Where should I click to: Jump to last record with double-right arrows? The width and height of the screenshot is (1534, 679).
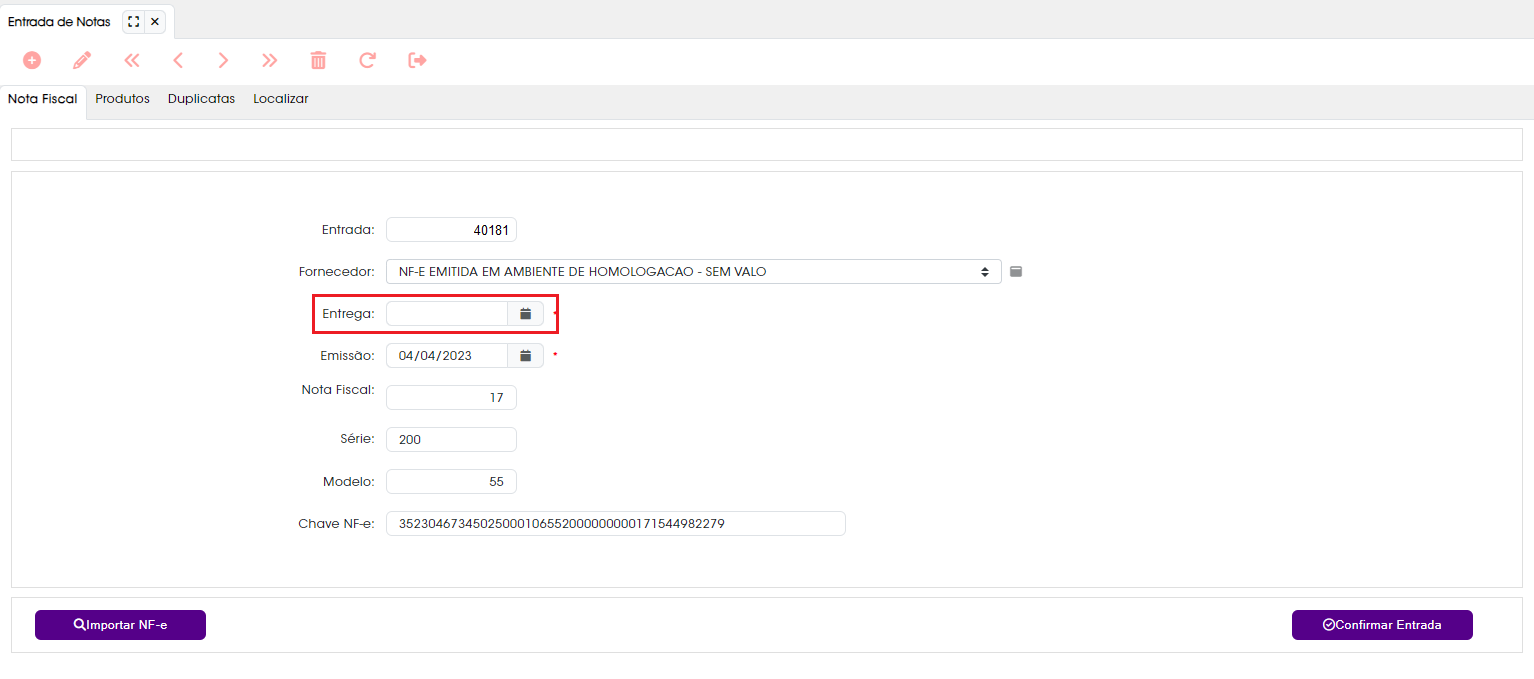pos(269,60)
